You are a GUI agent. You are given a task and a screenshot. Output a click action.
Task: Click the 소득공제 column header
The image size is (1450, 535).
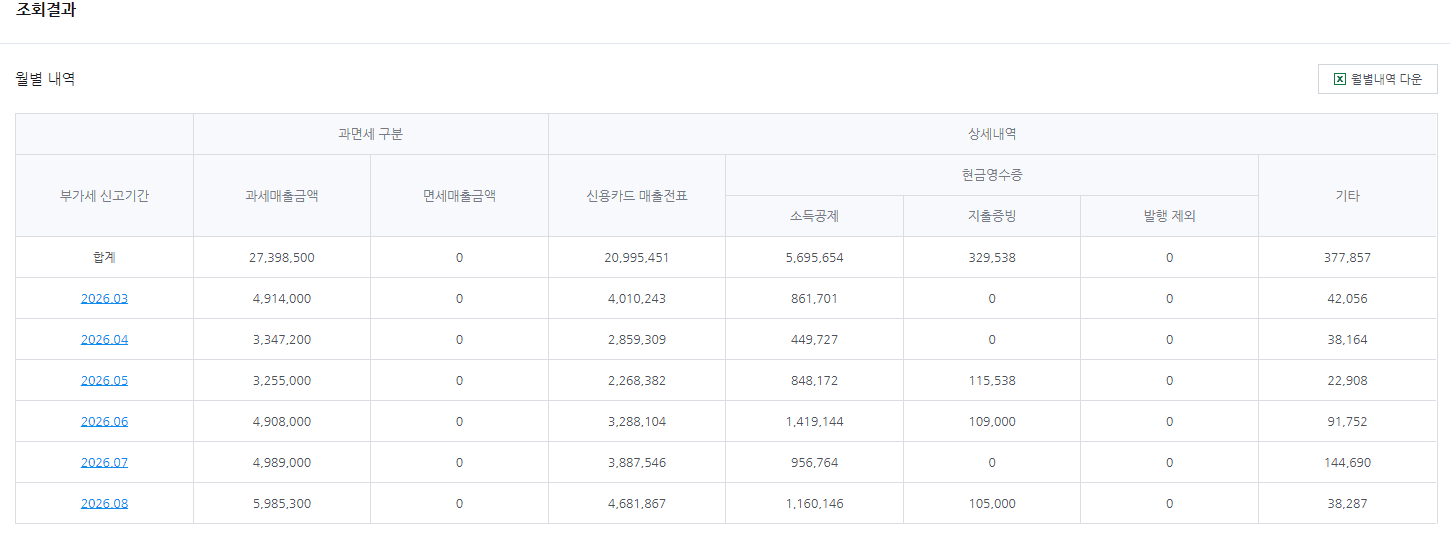(x=814, y=216)
